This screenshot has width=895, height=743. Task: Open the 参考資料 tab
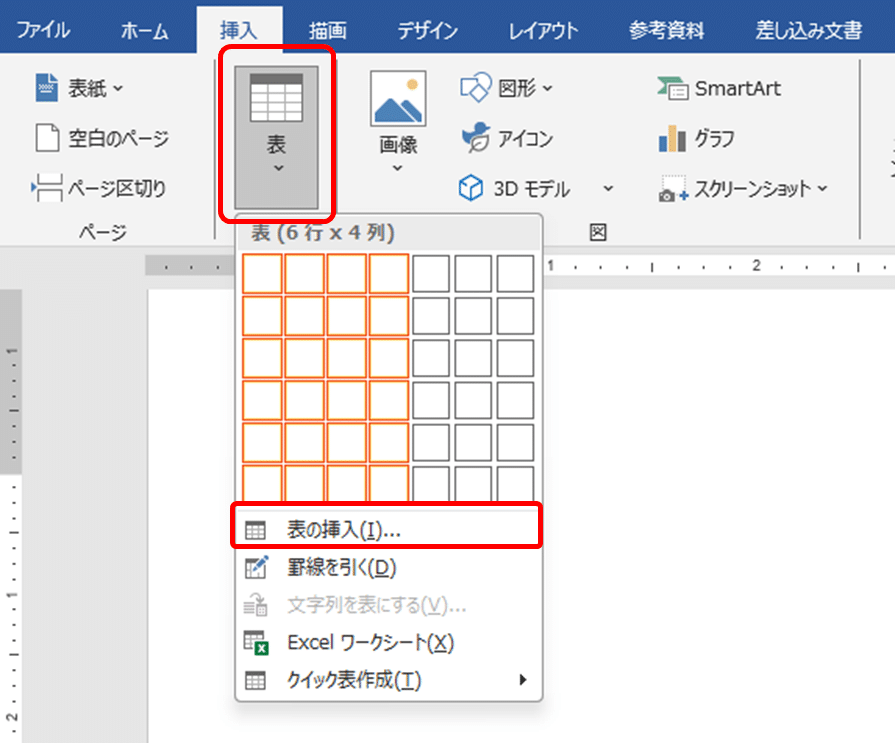(667, 31)
